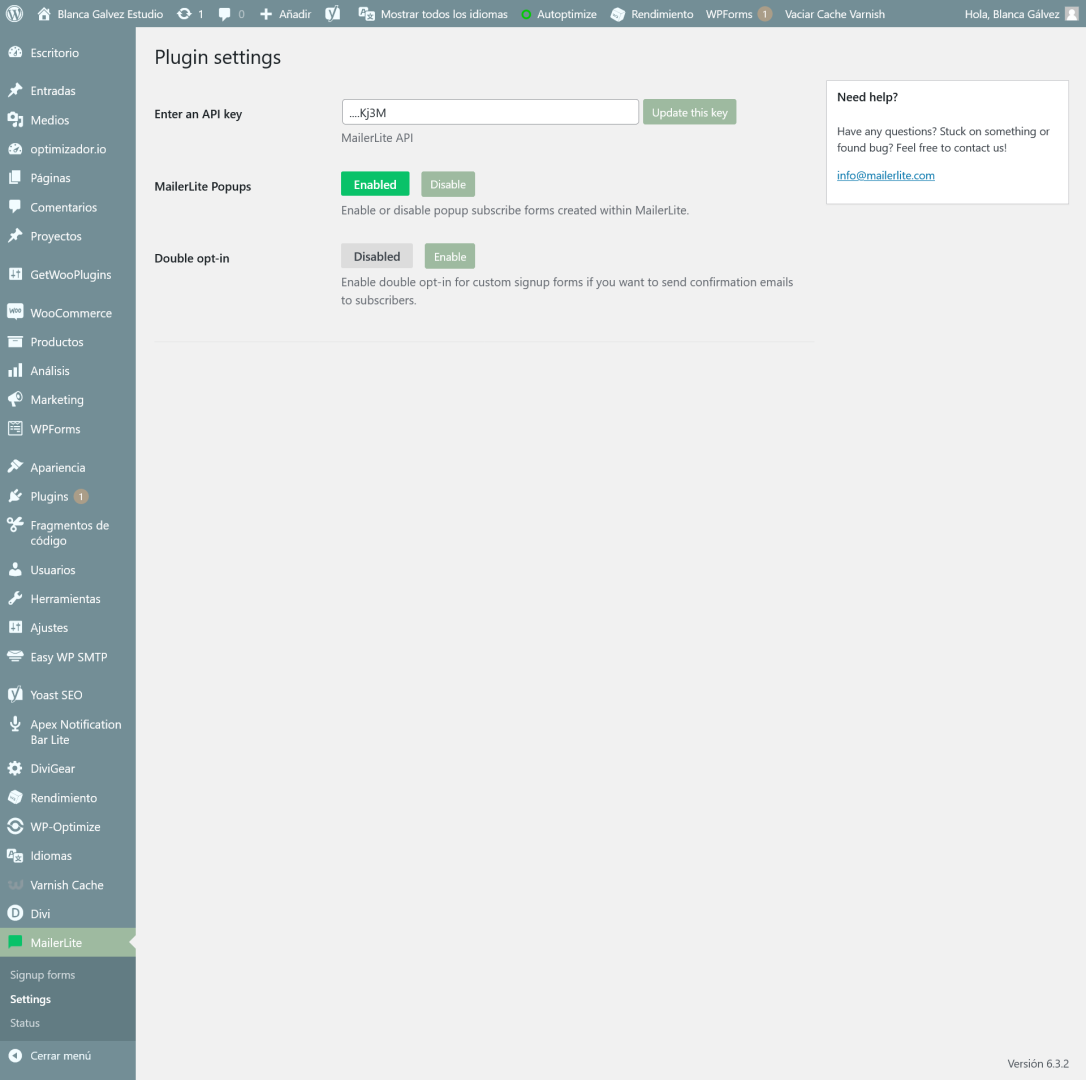Open the GetWooPlugins menu

(x=68, y=274)
